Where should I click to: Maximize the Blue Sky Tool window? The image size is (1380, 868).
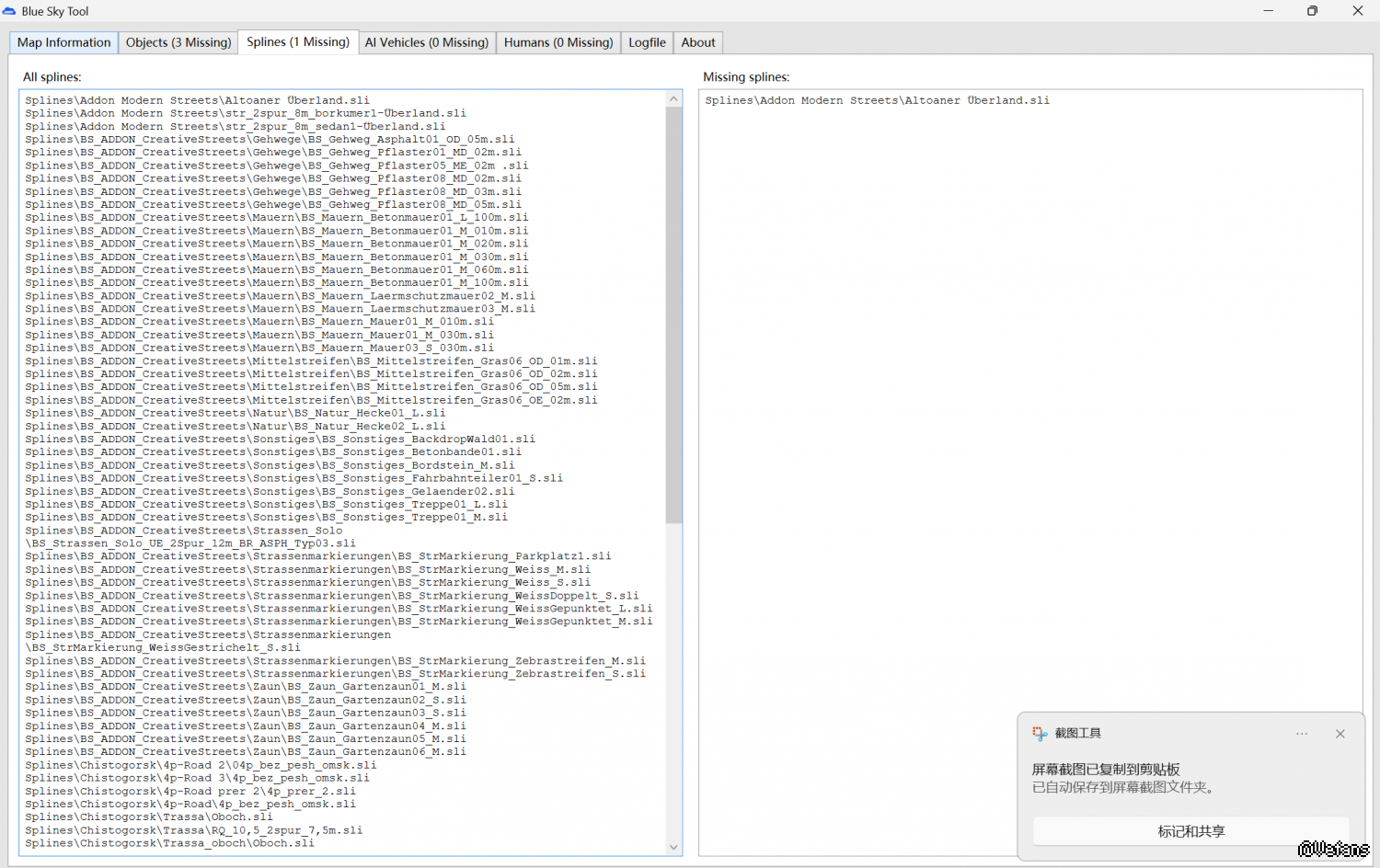[1312, 11]
